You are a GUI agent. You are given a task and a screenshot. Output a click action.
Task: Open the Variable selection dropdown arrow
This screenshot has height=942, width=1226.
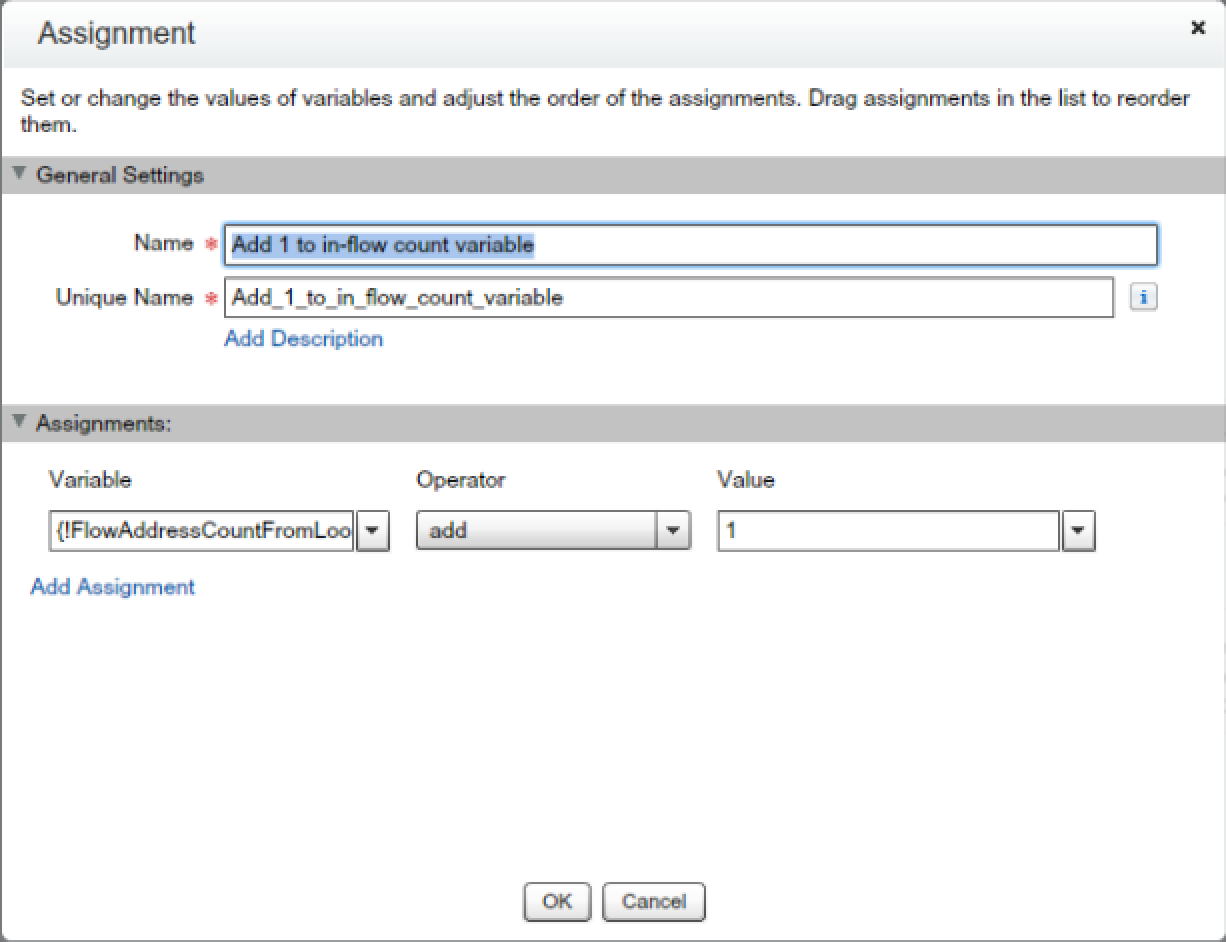tap(371, 531)
